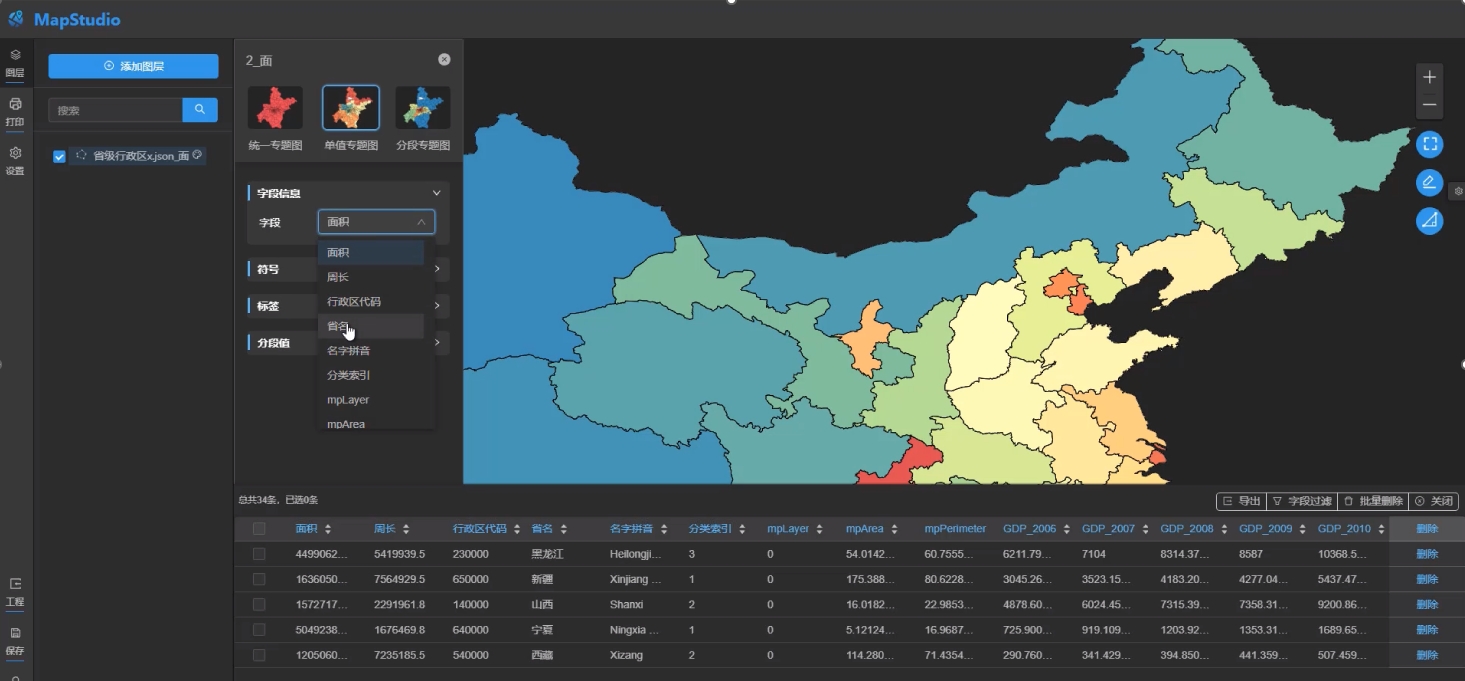
Task: Click 删除 link in 黑龙江 row
Action: (1427, 554)
